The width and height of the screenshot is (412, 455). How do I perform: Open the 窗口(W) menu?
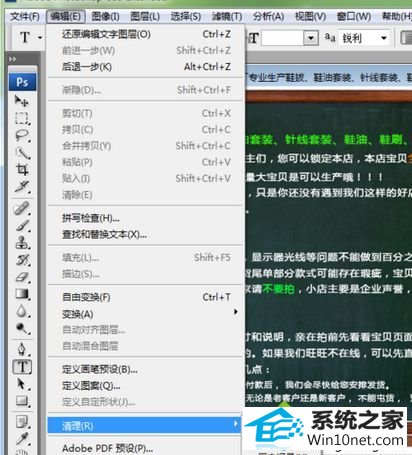(x=354, y=16)
